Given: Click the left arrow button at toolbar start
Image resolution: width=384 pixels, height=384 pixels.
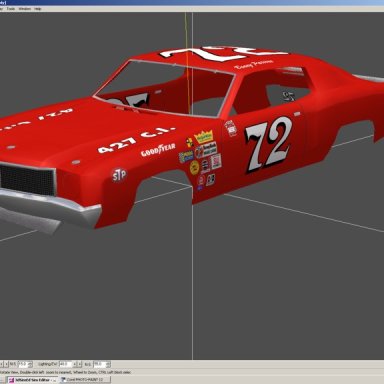Looking at the screenshot, I should click(x=2, y=364).
